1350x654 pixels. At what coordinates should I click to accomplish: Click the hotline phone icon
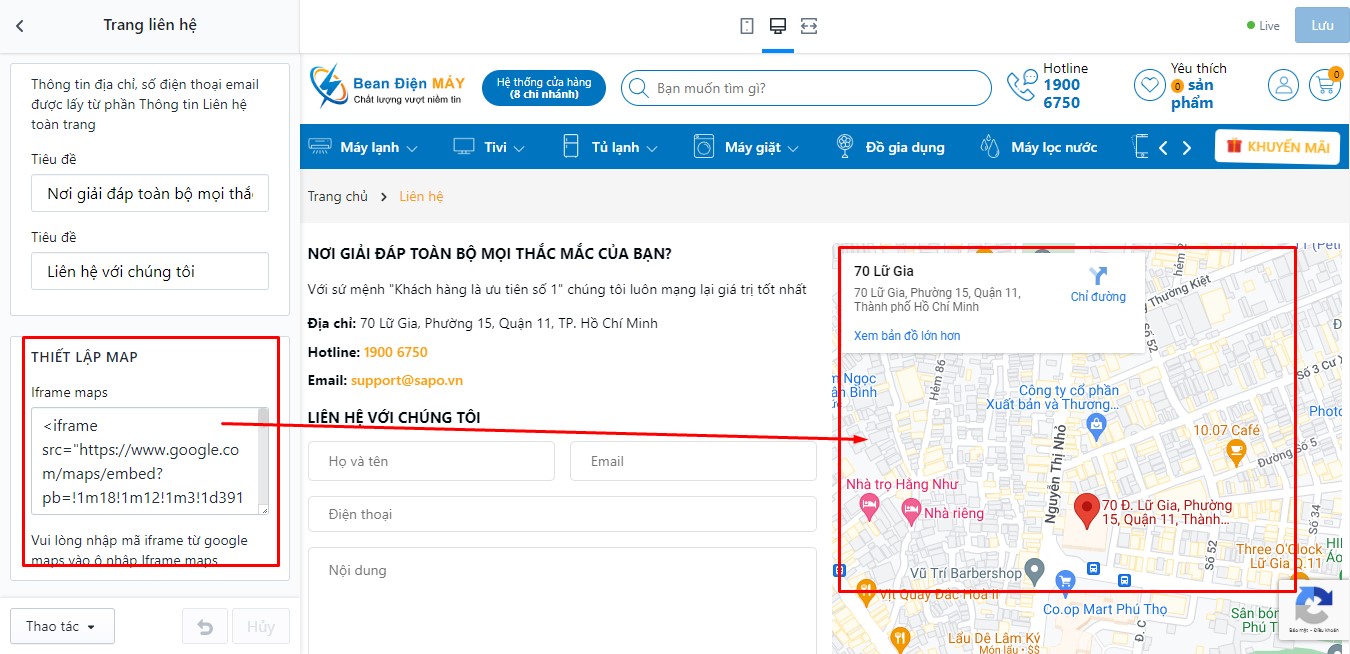coord(1021,86)
